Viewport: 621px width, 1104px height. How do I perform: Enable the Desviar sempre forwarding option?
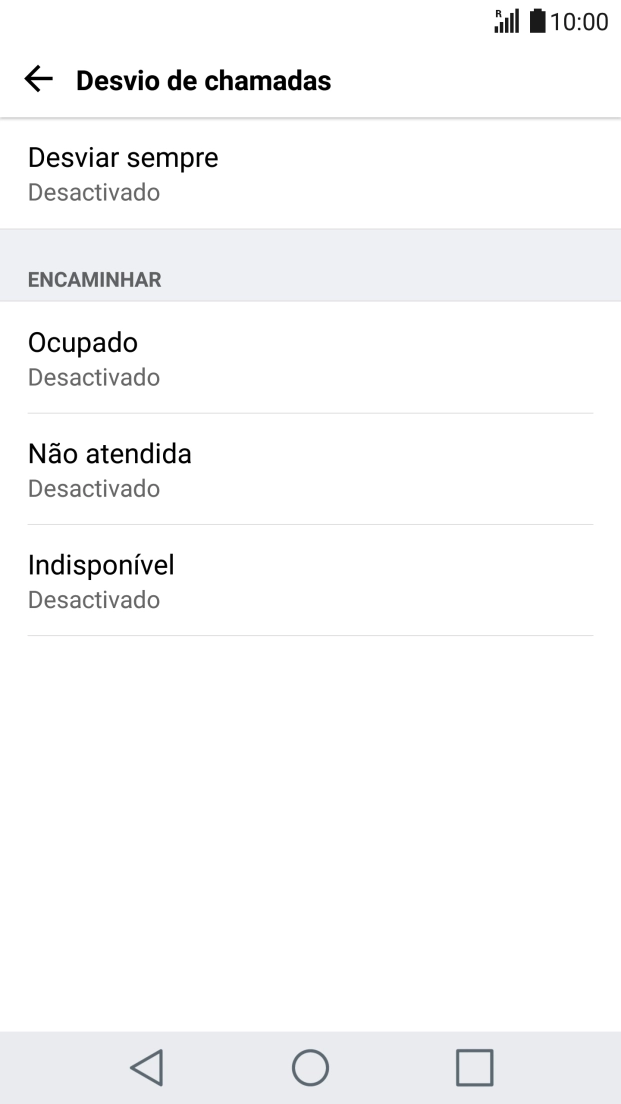pyautogui.click(x=310, y=172)
